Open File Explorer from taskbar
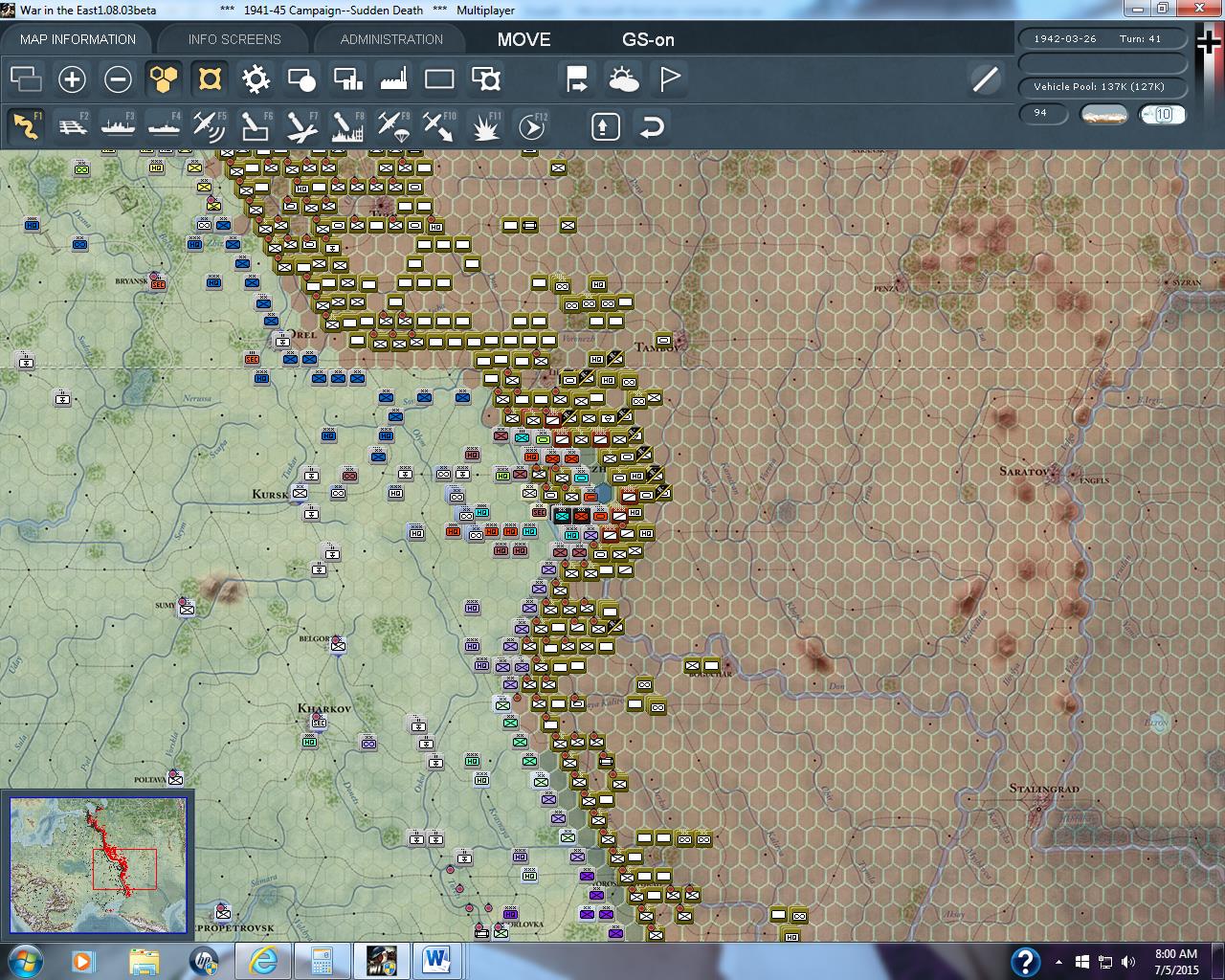Viewport: 1225px width, 980px height. point(144,961)
